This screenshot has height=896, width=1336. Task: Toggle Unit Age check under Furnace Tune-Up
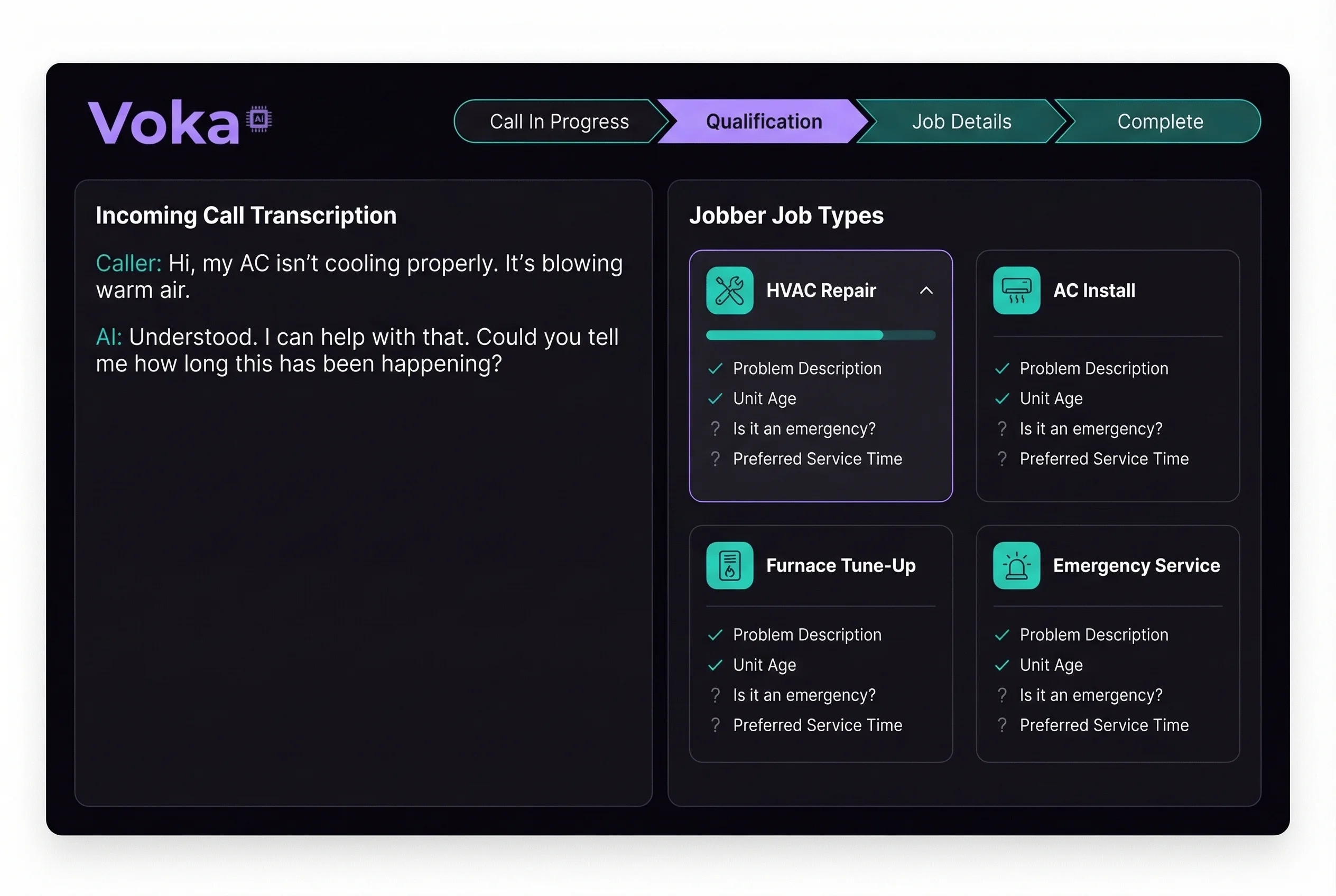715,665
